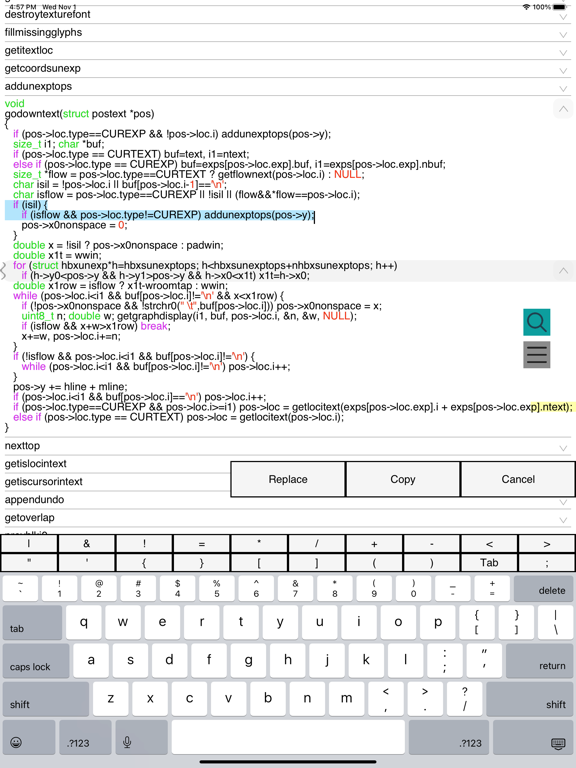
Task: Tap the return key
Action: (x=539, y=661)
